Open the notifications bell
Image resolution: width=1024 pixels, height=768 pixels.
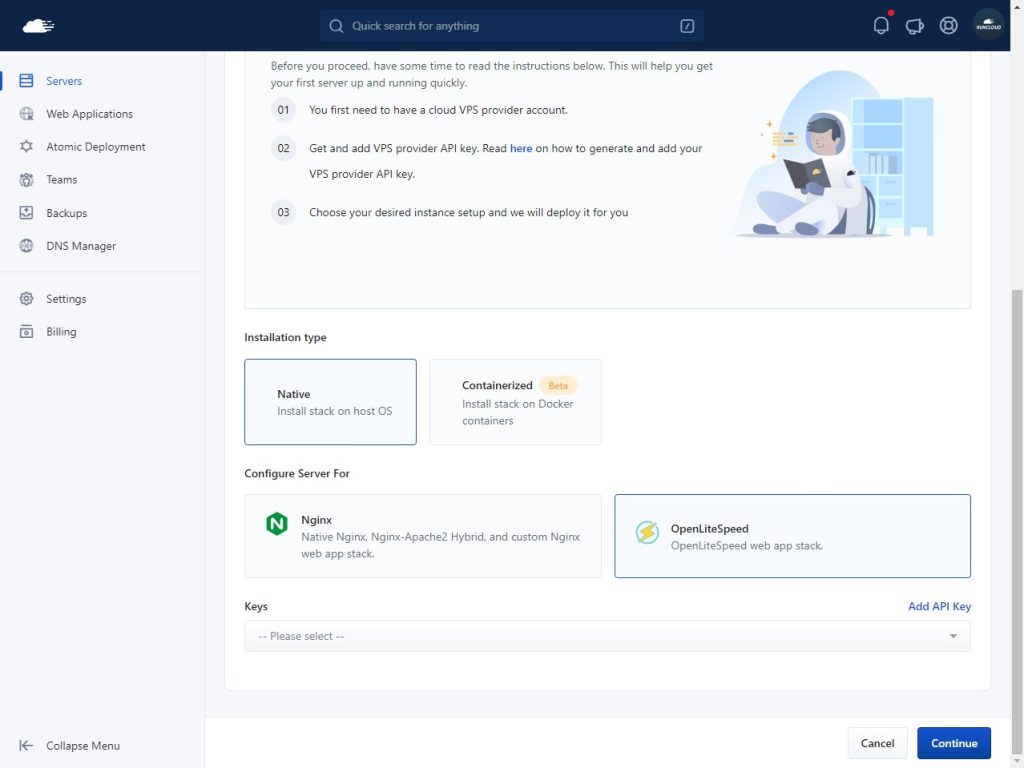click(x=881, y=26)
